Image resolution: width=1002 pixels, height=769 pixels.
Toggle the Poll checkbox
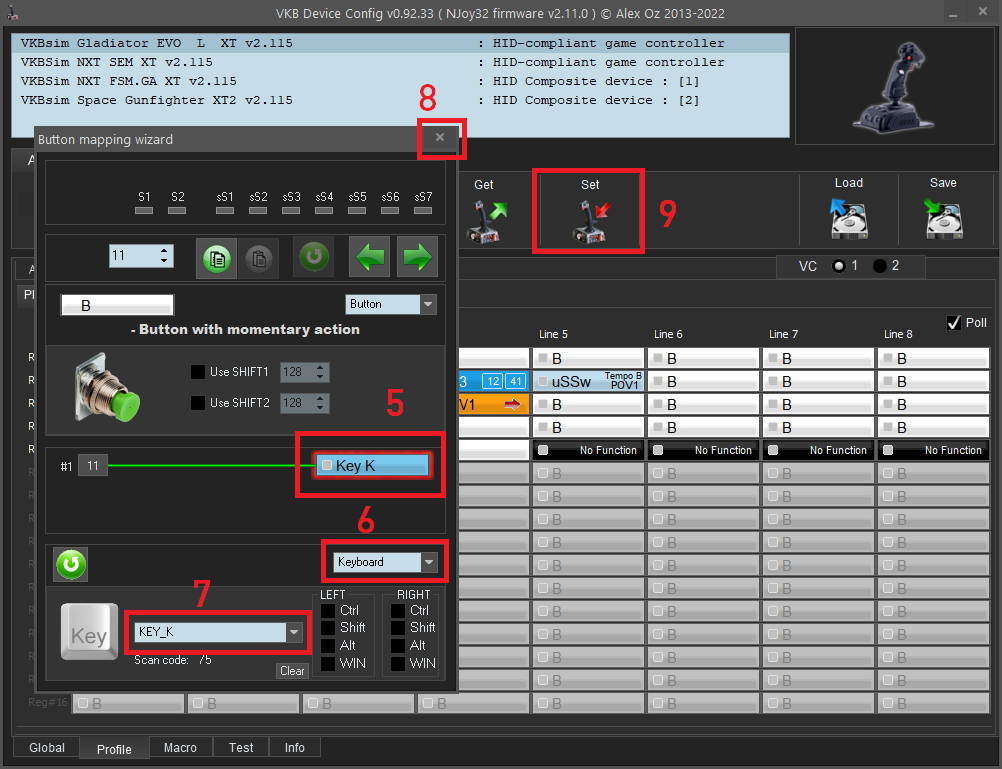tap(954, 323)
